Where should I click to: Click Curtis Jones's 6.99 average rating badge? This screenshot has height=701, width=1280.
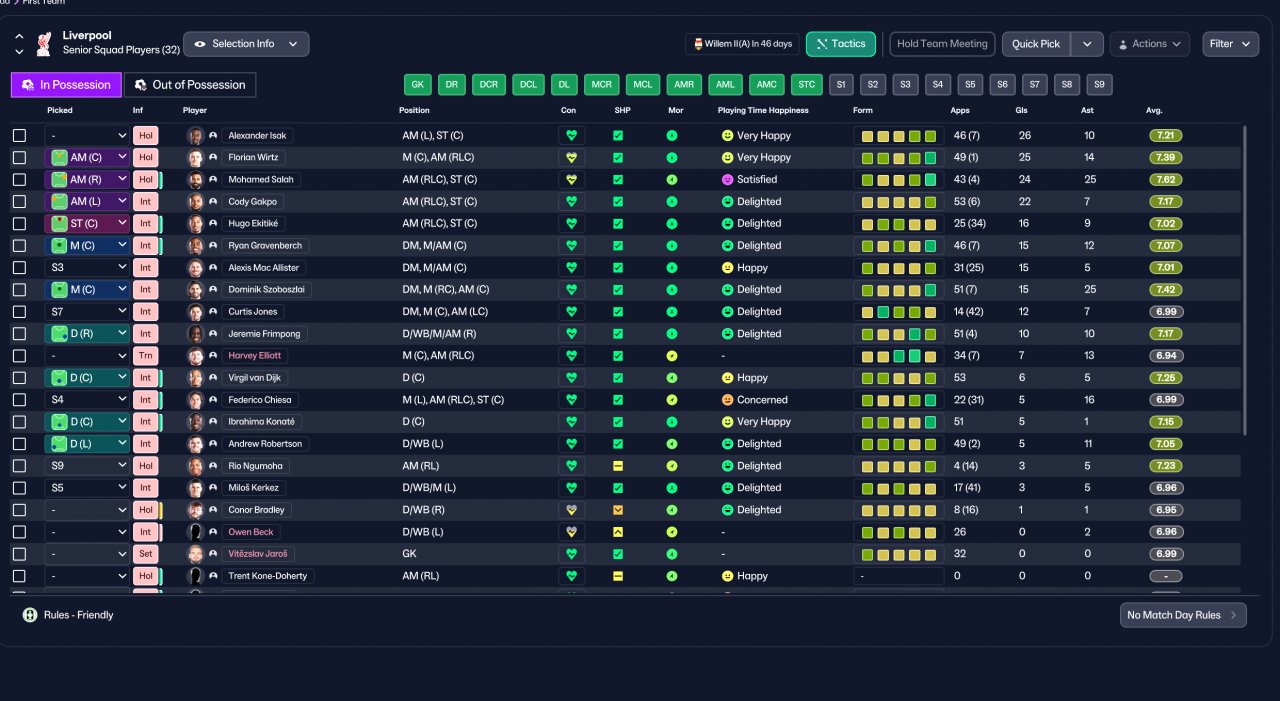point(1165,312)
